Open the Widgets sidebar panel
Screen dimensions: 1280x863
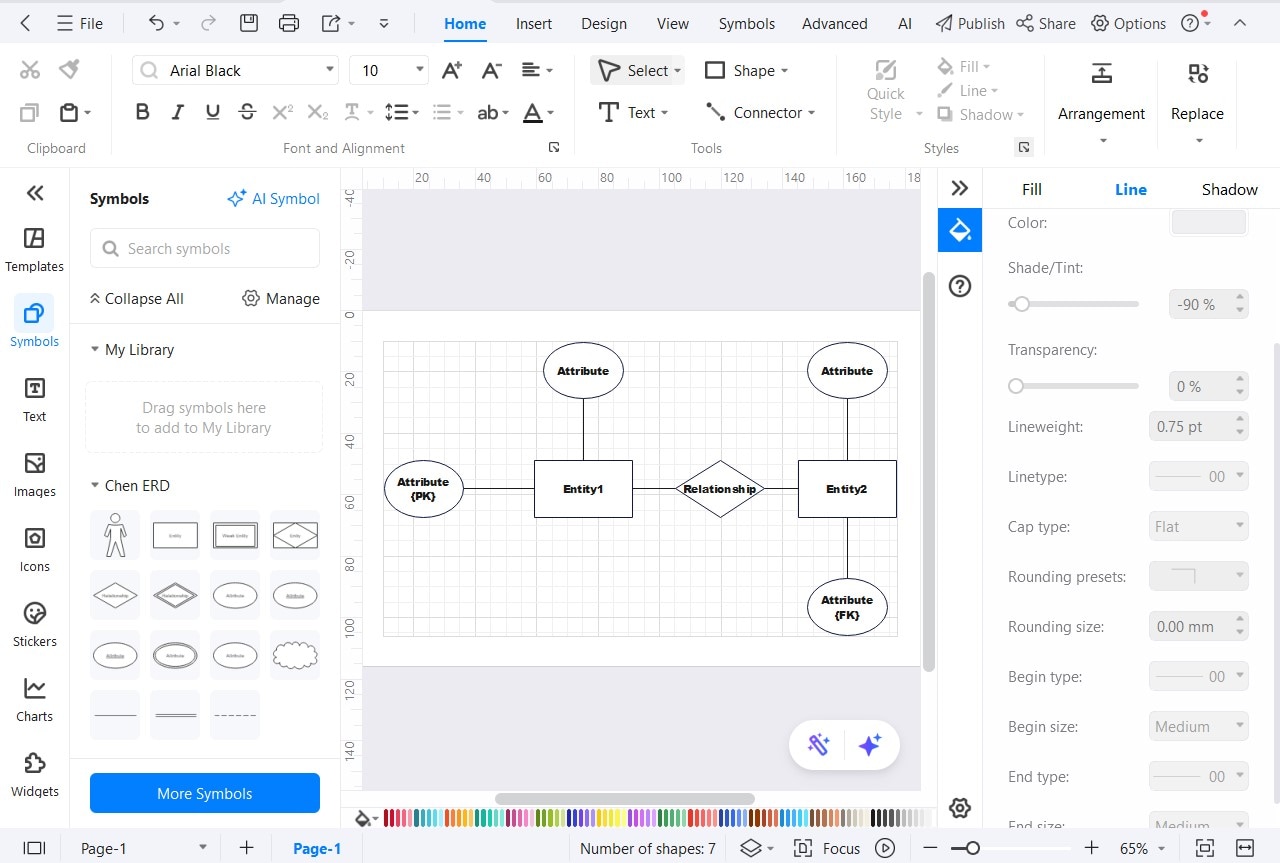[x=34, y=774]
